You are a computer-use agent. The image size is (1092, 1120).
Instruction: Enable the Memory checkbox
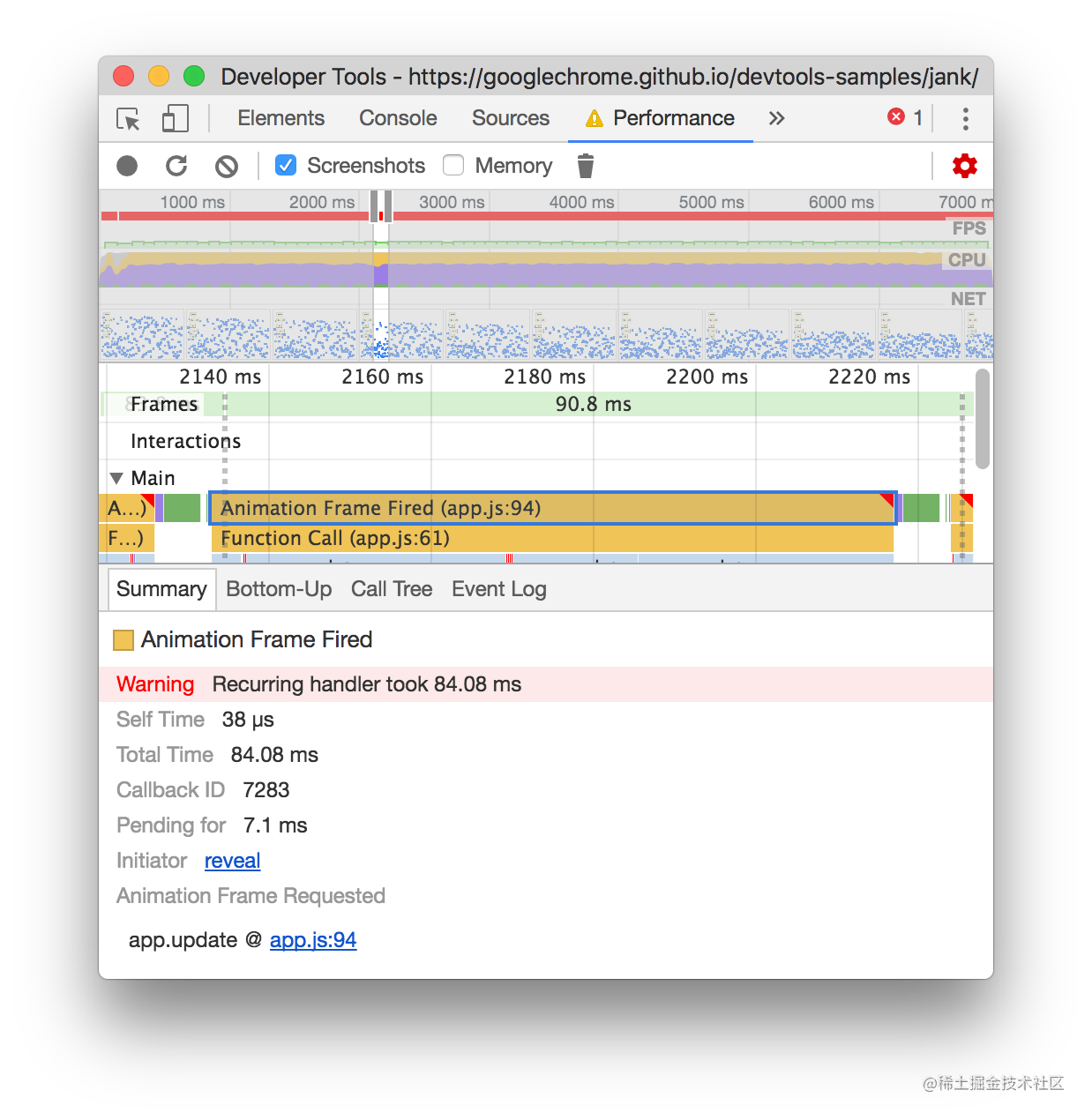click(453, 165)
